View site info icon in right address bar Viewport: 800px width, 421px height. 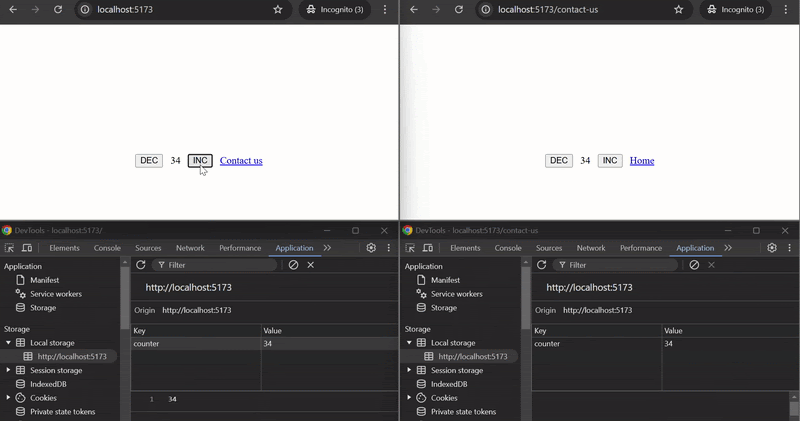(486, 9)
